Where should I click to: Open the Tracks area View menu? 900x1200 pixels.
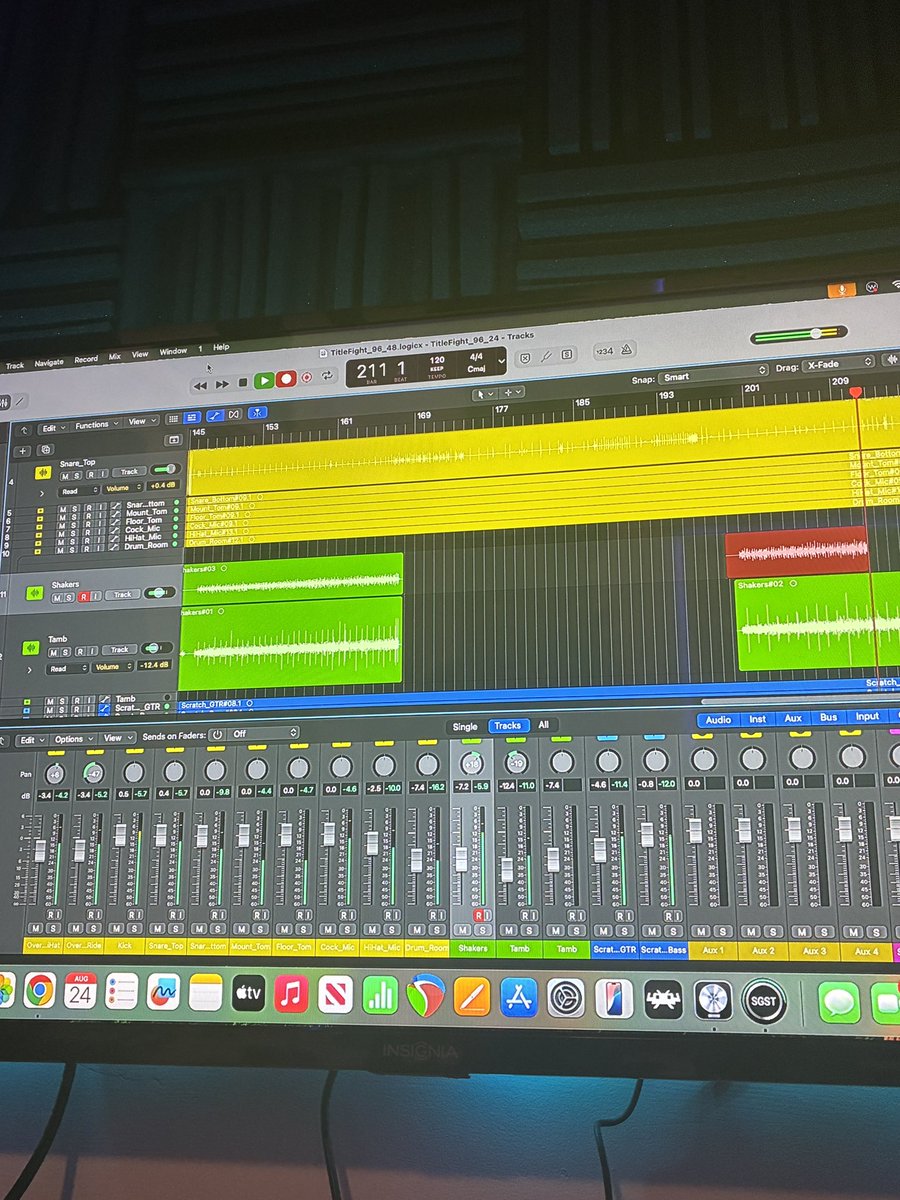(141, 421)
